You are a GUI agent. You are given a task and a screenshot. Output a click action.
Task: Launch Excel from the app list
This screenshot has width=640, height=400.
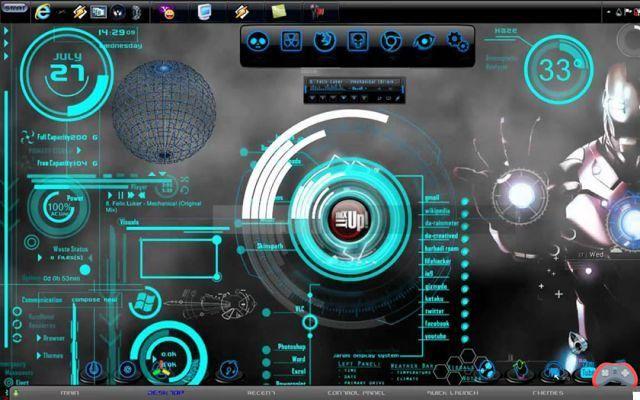(298, 371)
